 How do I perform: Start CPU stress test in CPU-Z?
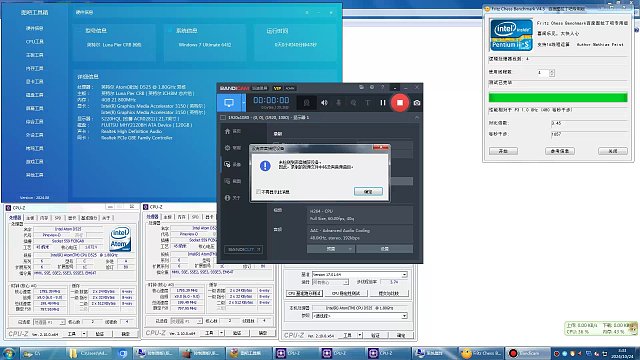pyautogui.click(x=346, y=293)
